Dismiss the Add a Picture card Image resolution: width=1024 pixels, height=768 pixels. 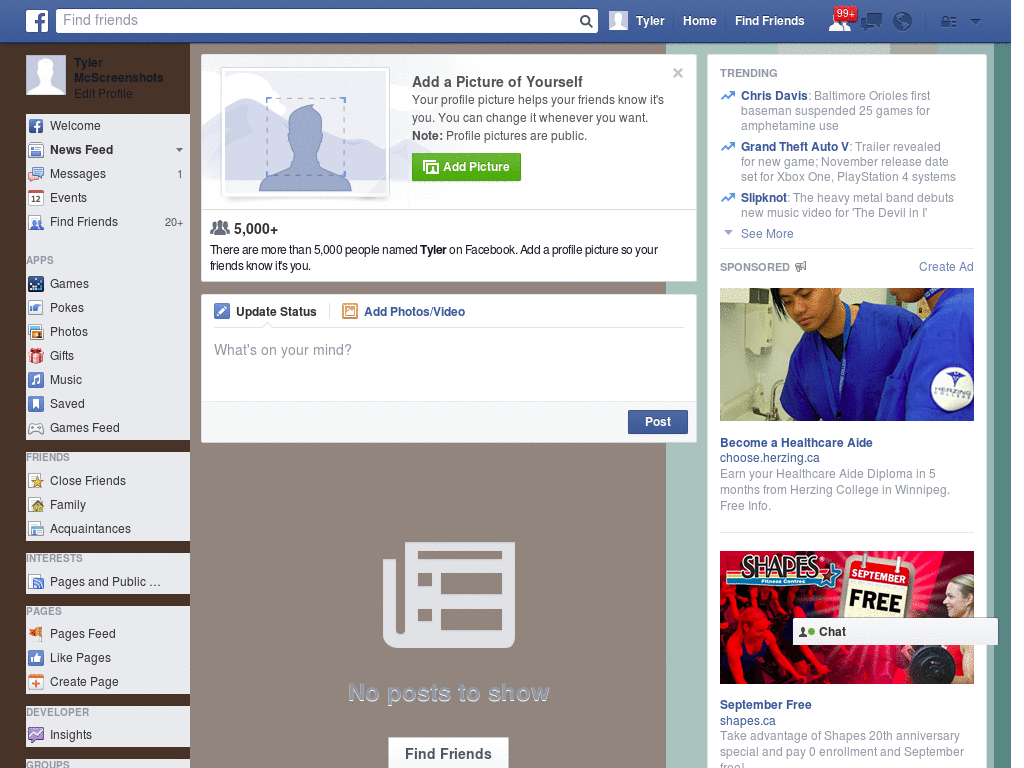click(678, 73)
